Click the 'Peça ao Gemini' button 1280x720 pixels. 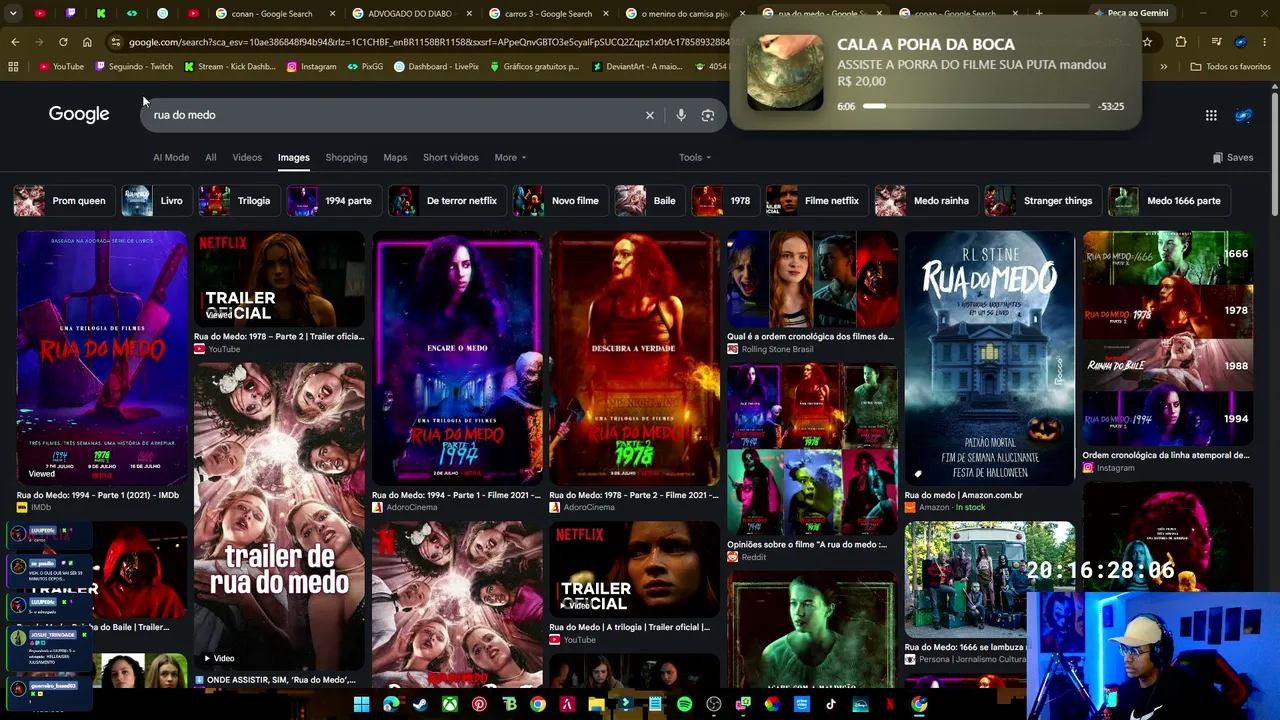(x=1131, y=13)
